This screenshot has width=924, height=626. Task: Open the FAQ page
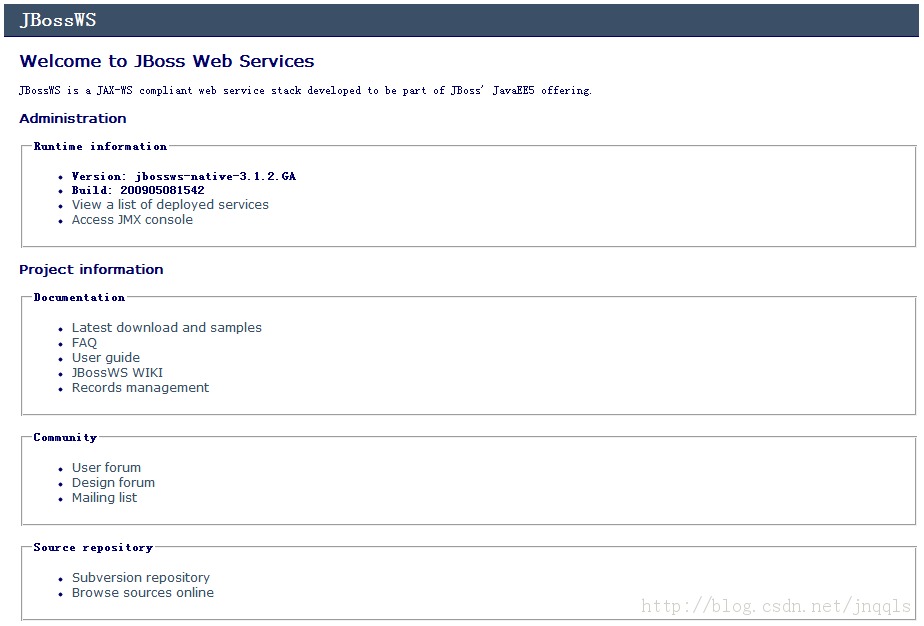tap(83, 342)
